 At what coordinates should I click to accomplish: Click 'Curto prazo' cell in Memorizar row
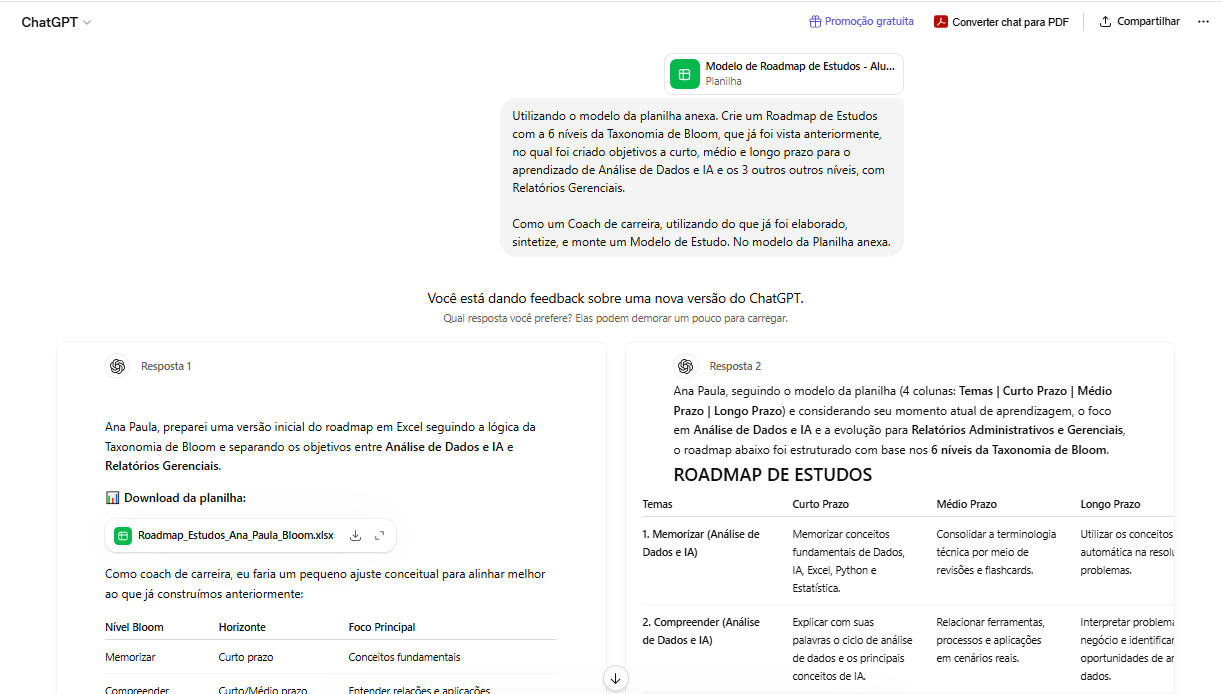pyautogui.click(x=246, y=657)
